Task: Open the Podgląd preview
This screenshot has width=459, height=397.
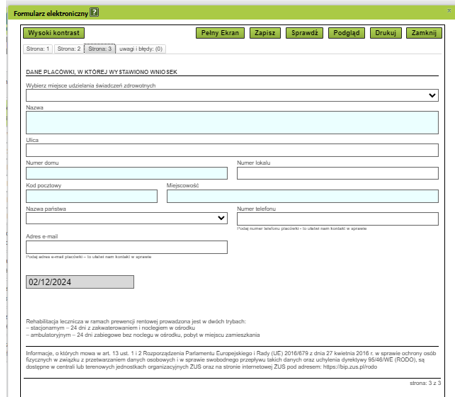Action: coord(346,33)
